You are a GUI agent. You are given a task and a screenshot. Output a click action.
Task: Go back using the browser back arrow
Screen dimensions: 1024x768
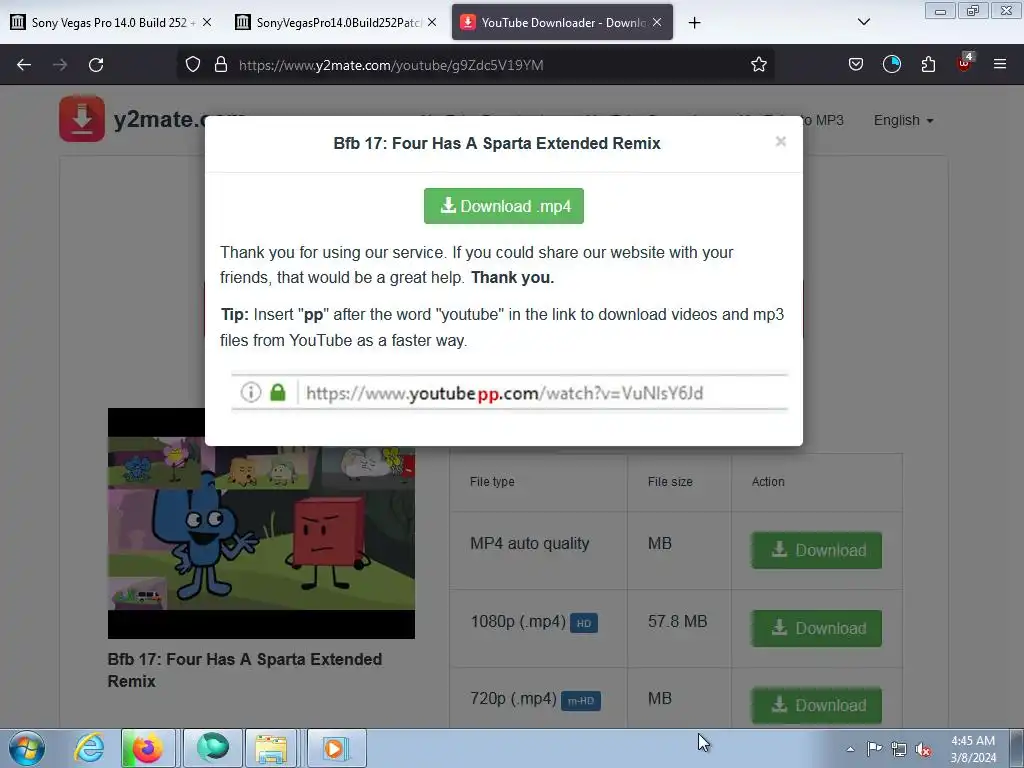(24, 65)
